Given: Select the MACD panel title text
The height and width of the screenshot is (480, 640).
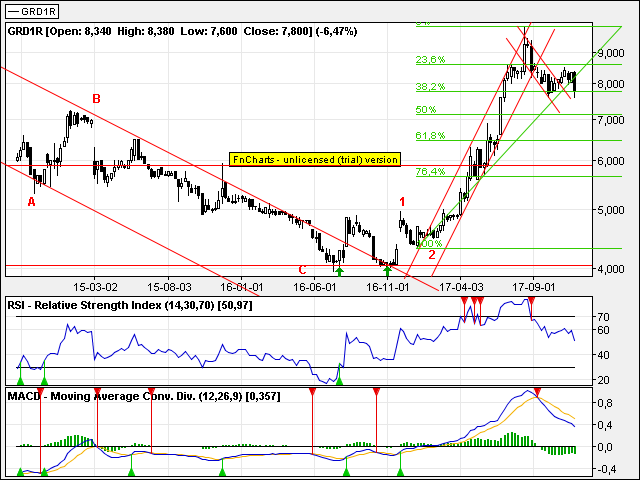Looking at the screenshot, I should 144,396.
